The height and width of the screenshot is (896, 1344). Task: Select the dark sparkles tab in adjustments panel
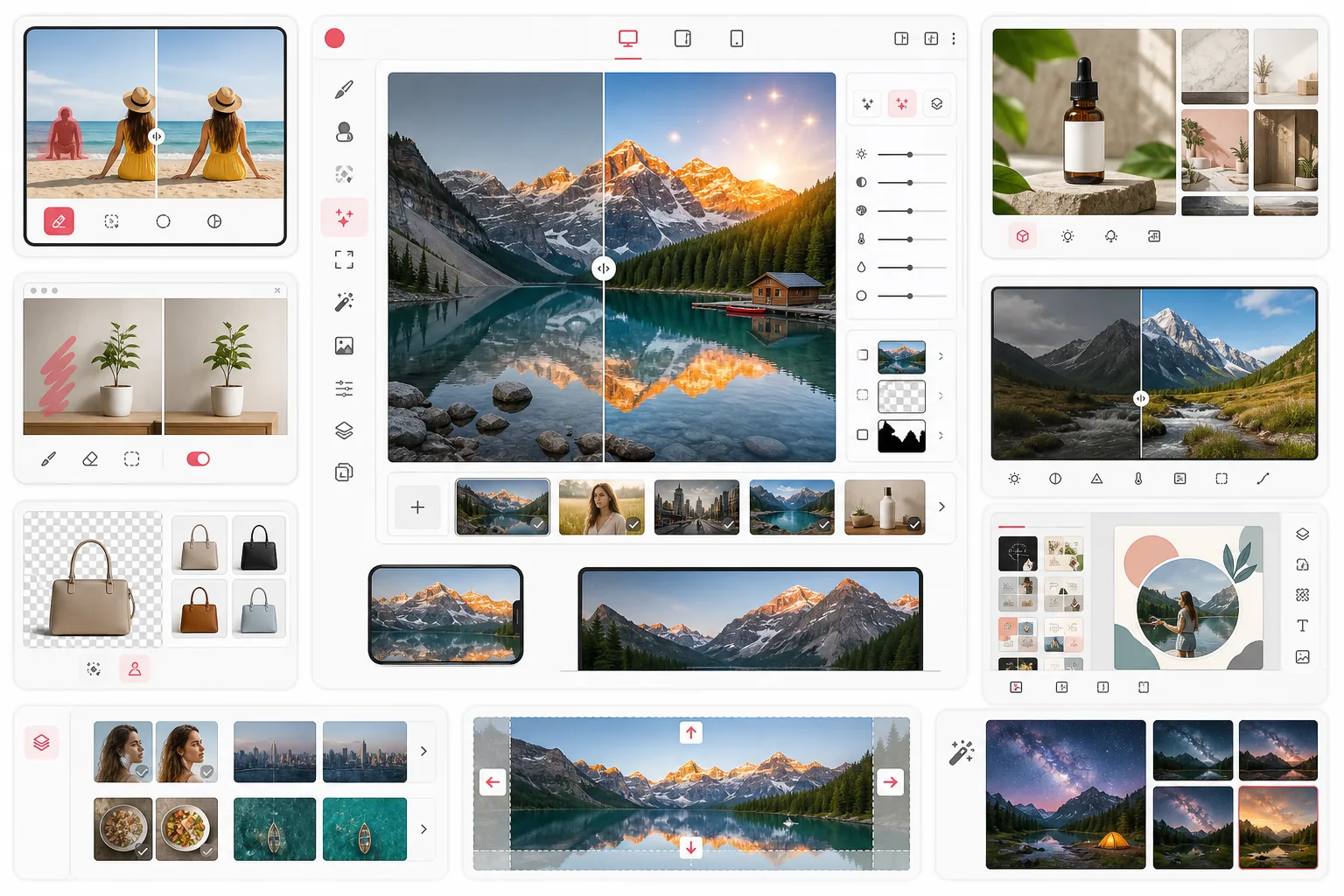point(868,104)
